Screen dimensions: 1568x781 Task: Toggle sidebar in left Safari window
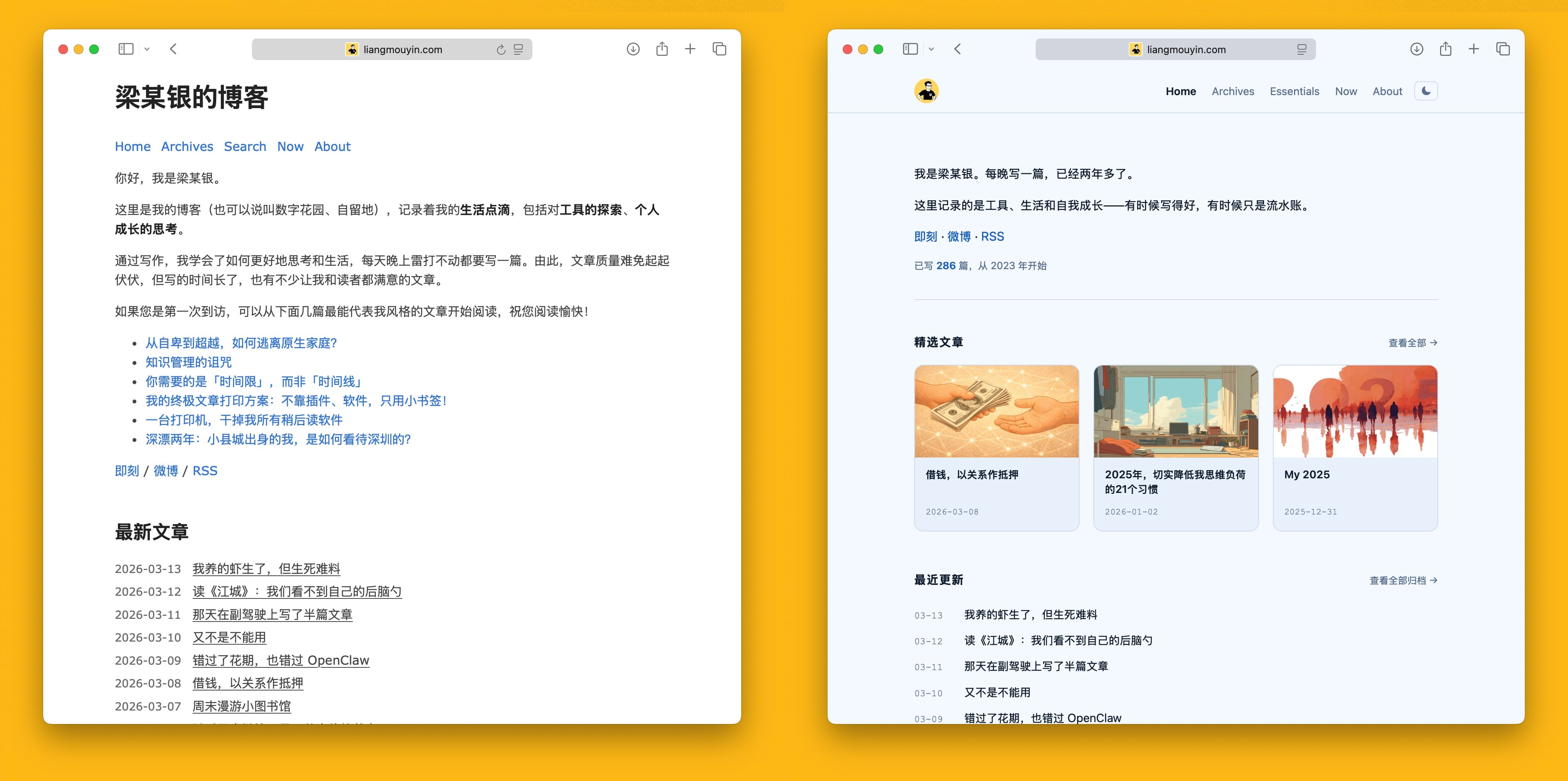click(126, 49)
